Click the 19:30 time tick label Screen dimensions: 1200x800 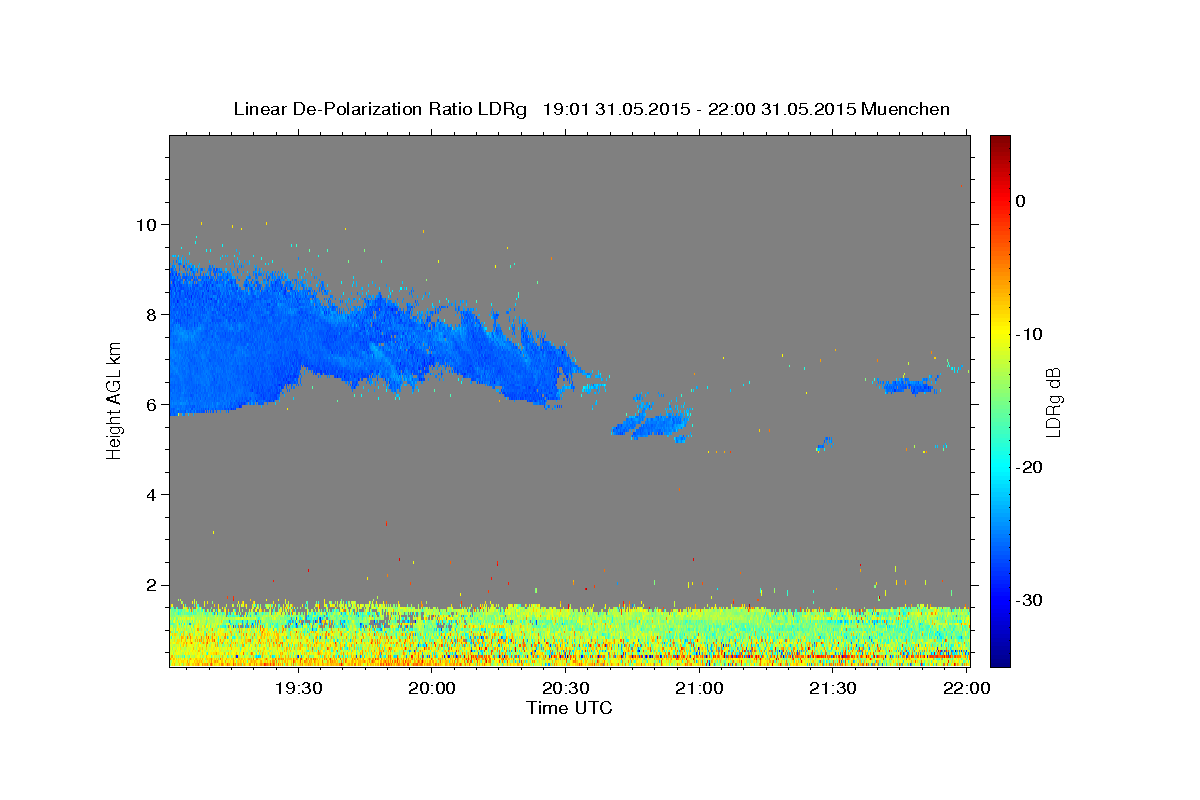coord(298,688)
